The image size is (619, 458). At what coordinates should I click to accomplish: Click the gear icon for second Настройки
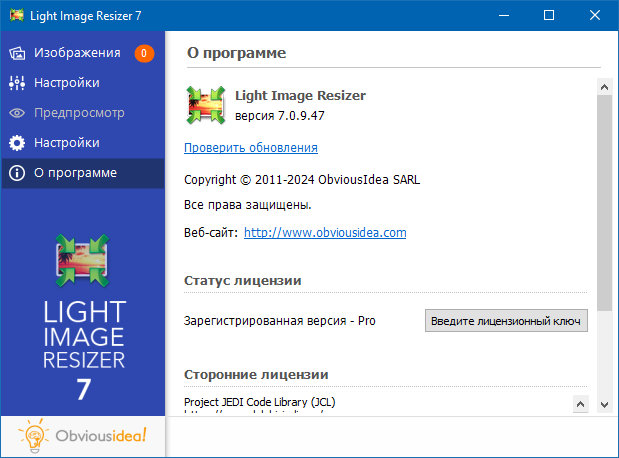[x=17, y=143]
